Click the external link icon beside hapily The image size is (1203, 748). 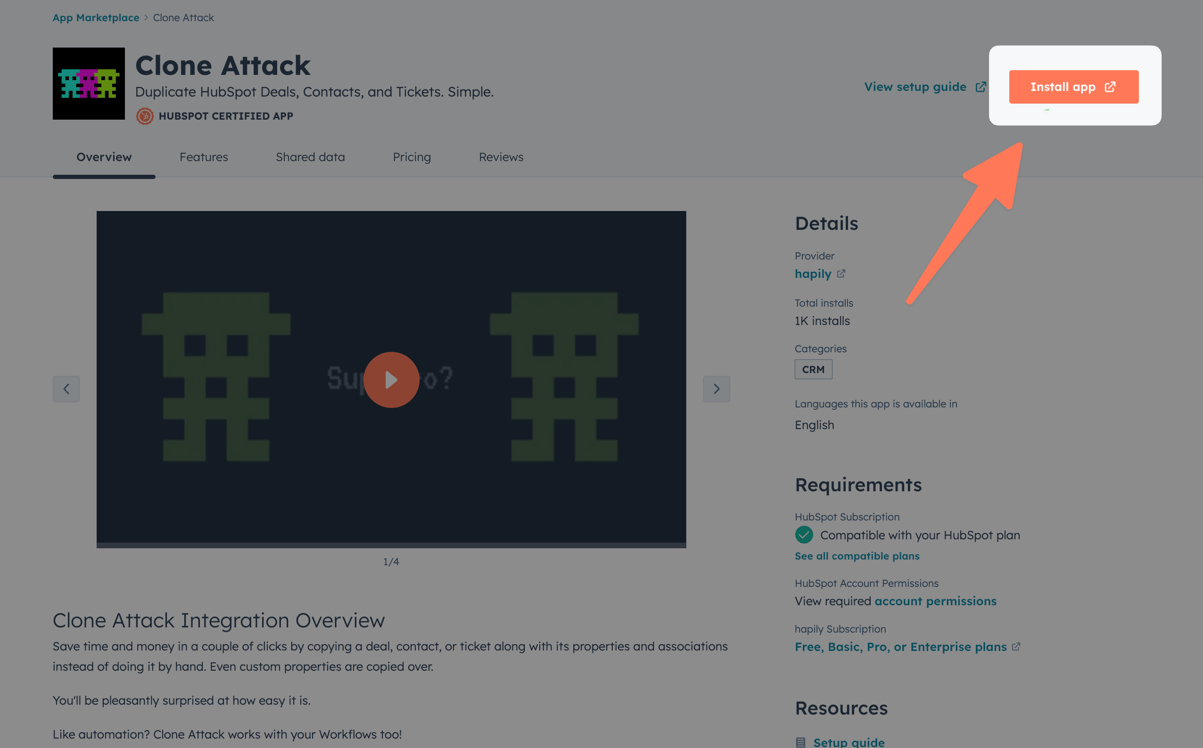[x=841, y=274]
